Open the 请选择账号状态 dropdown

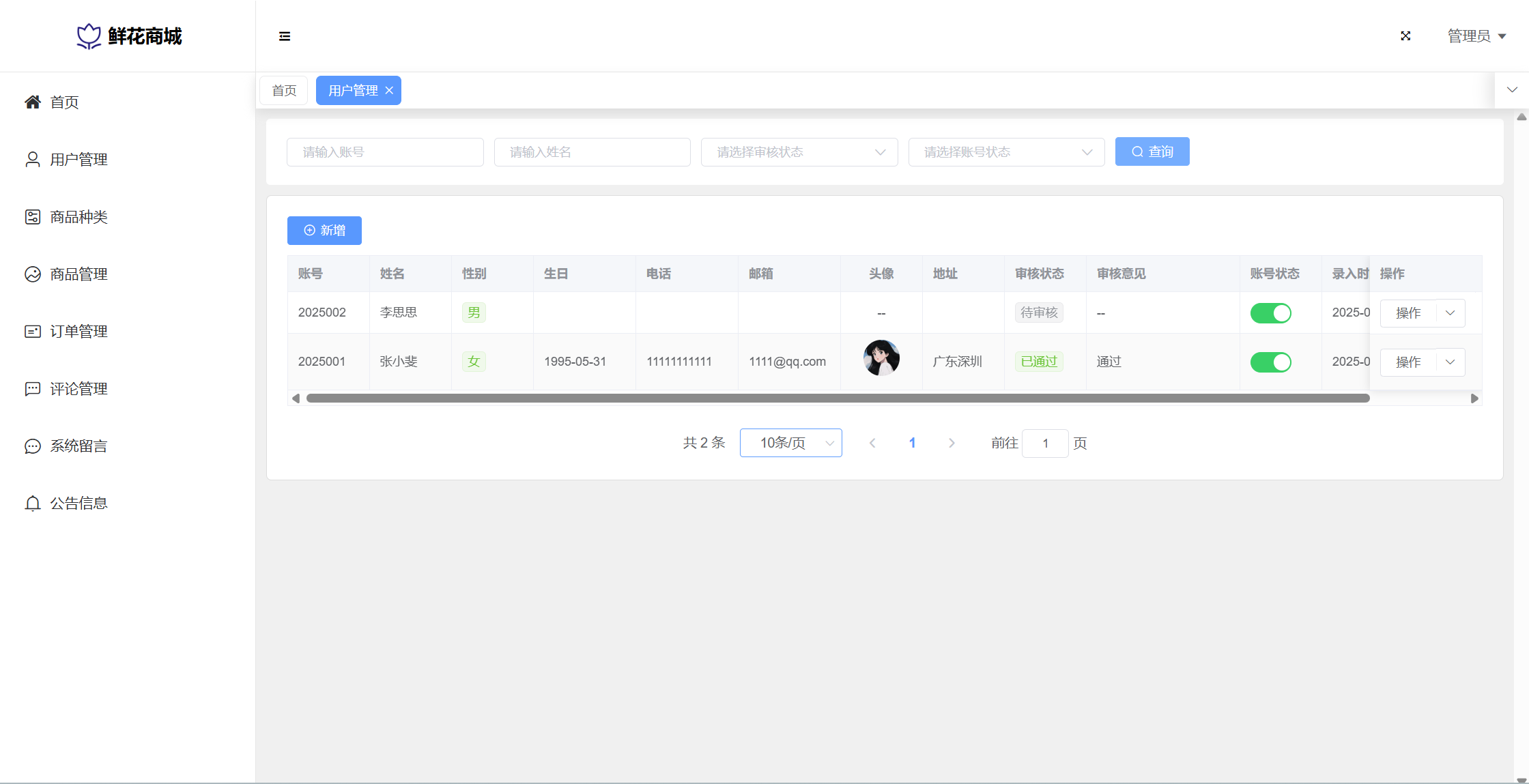(1006, 152)
